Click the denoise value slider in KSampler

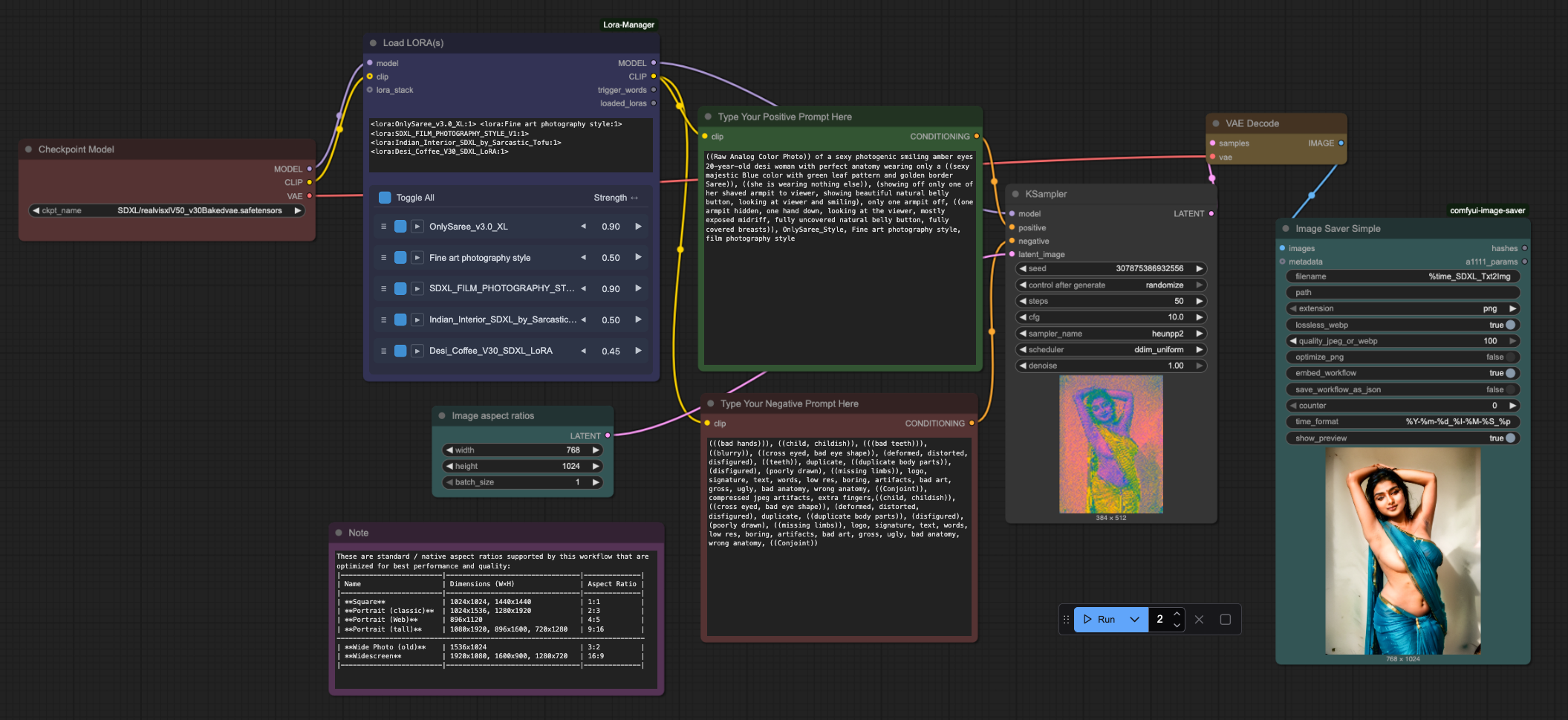[x=1110, y=366]
